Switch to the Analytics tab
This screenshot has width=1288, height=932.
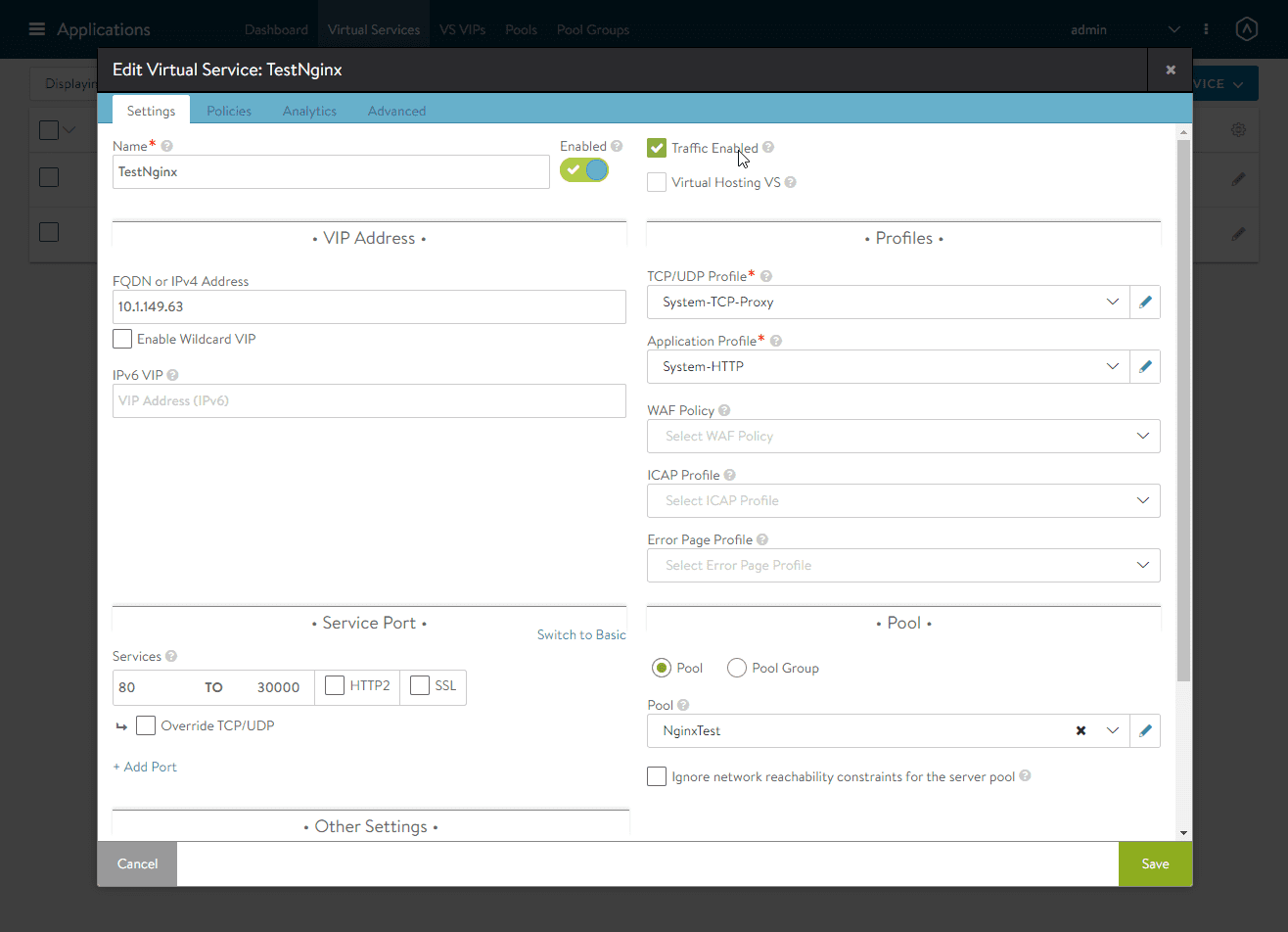[x=309, y=111]
